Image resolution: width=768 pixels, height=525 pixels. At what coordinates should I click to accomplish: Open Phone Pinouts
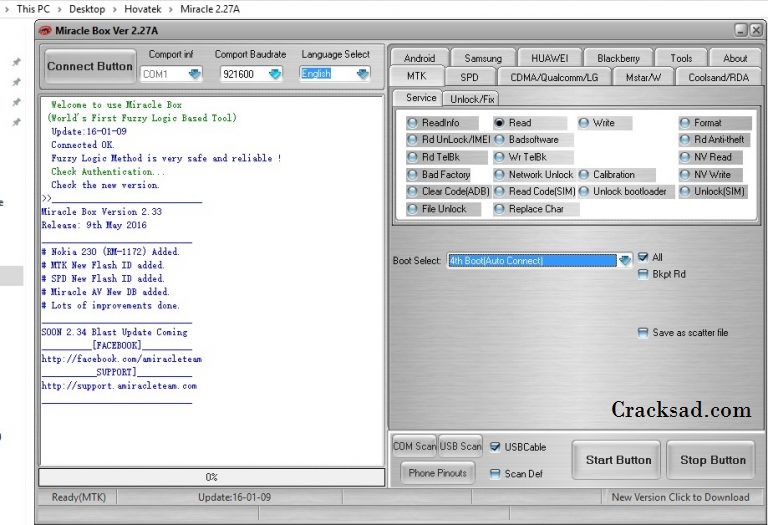click(x=437, y=473)
